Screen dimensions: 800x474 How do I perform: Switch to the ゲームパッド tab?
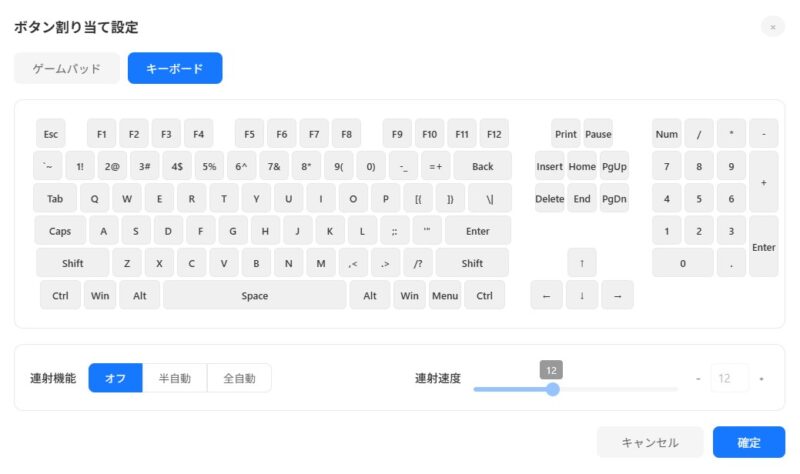pyautogui.click(x=67, y=68)
